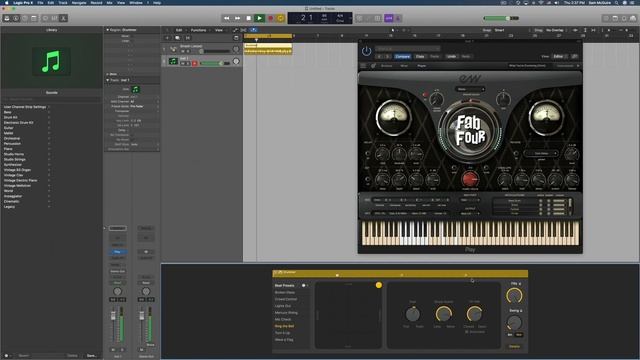Open the Record menu
Image resolution: width=640 pixels, height=360 pixels.
pos(96,2)
